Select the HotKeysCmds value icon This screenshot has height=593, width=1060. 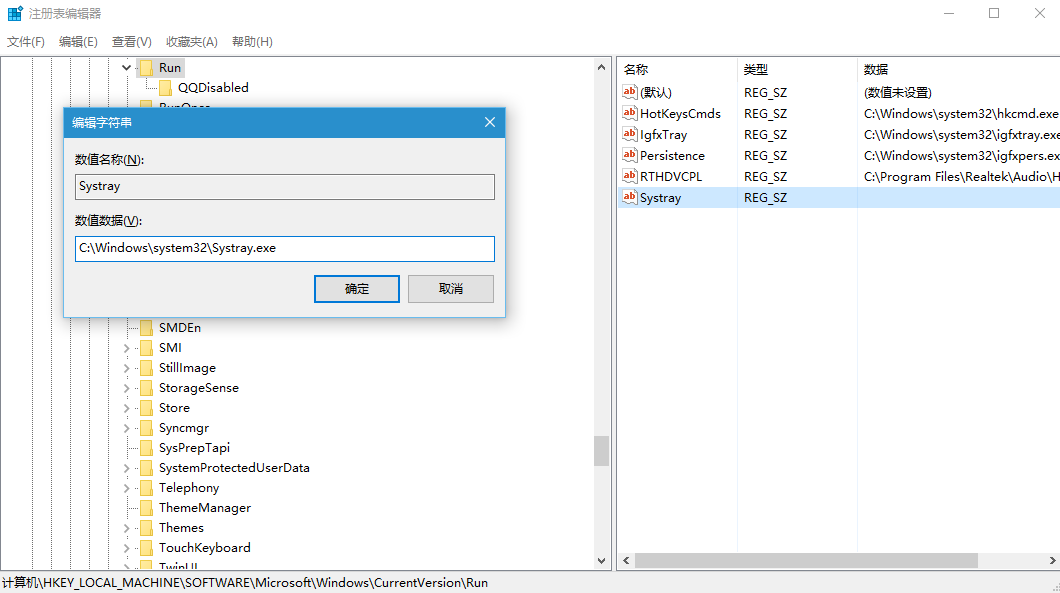(630, 113)
